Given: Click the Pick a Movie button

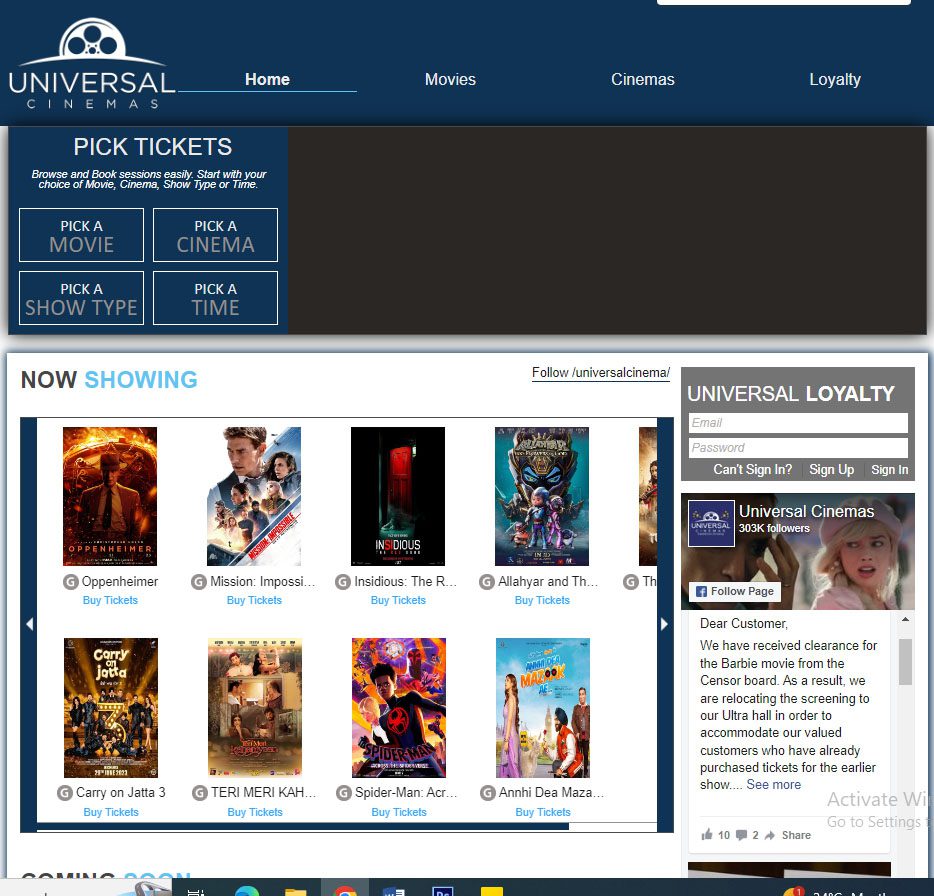Looking at the screenshot, I should tap(82, 235).
